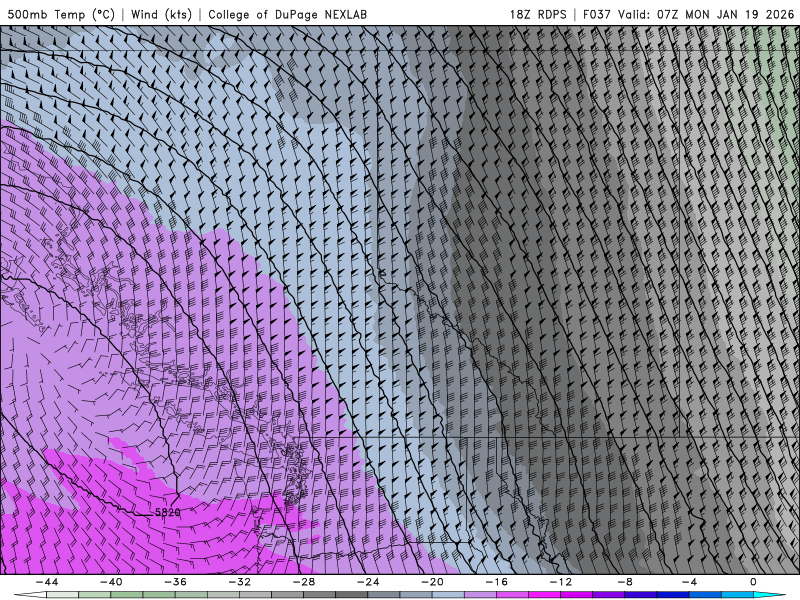The image size is (800, 600).
Task: Click the "18Z RDPS" model run label
Action: [x=538, y=14]
